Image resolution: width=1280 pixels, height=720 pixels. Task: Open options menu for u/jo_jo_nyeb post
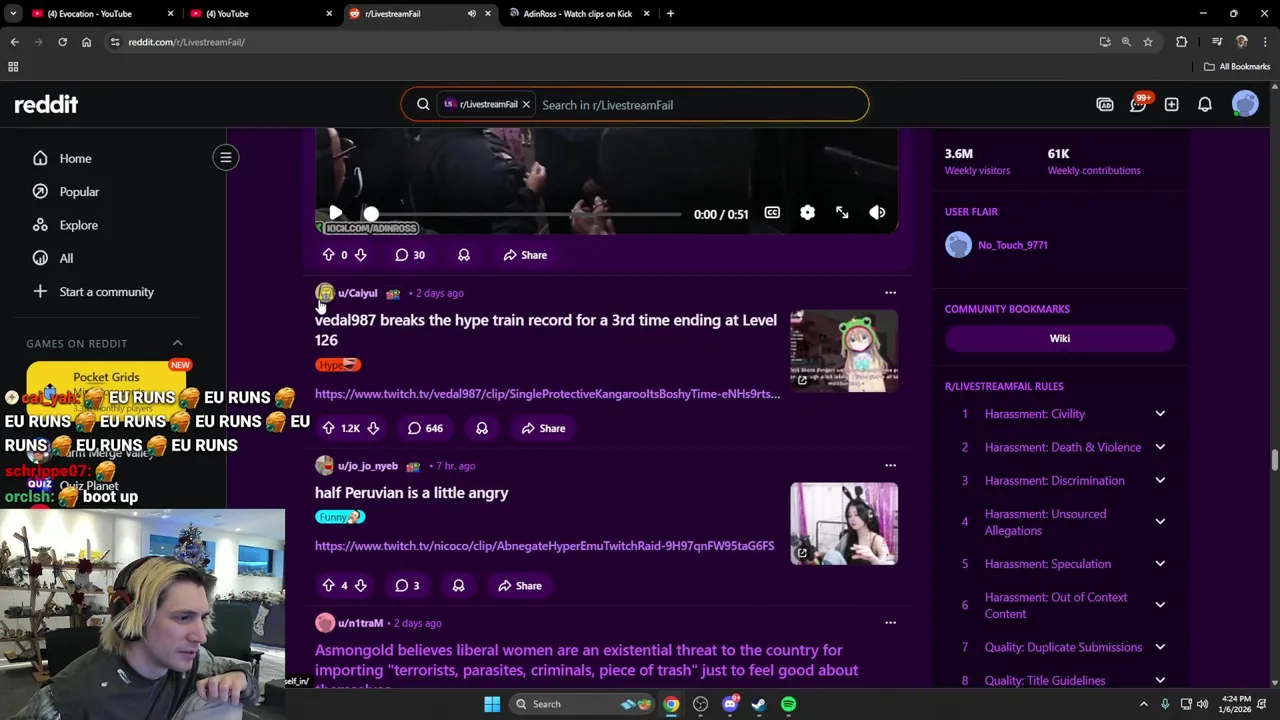click(890, 465)
